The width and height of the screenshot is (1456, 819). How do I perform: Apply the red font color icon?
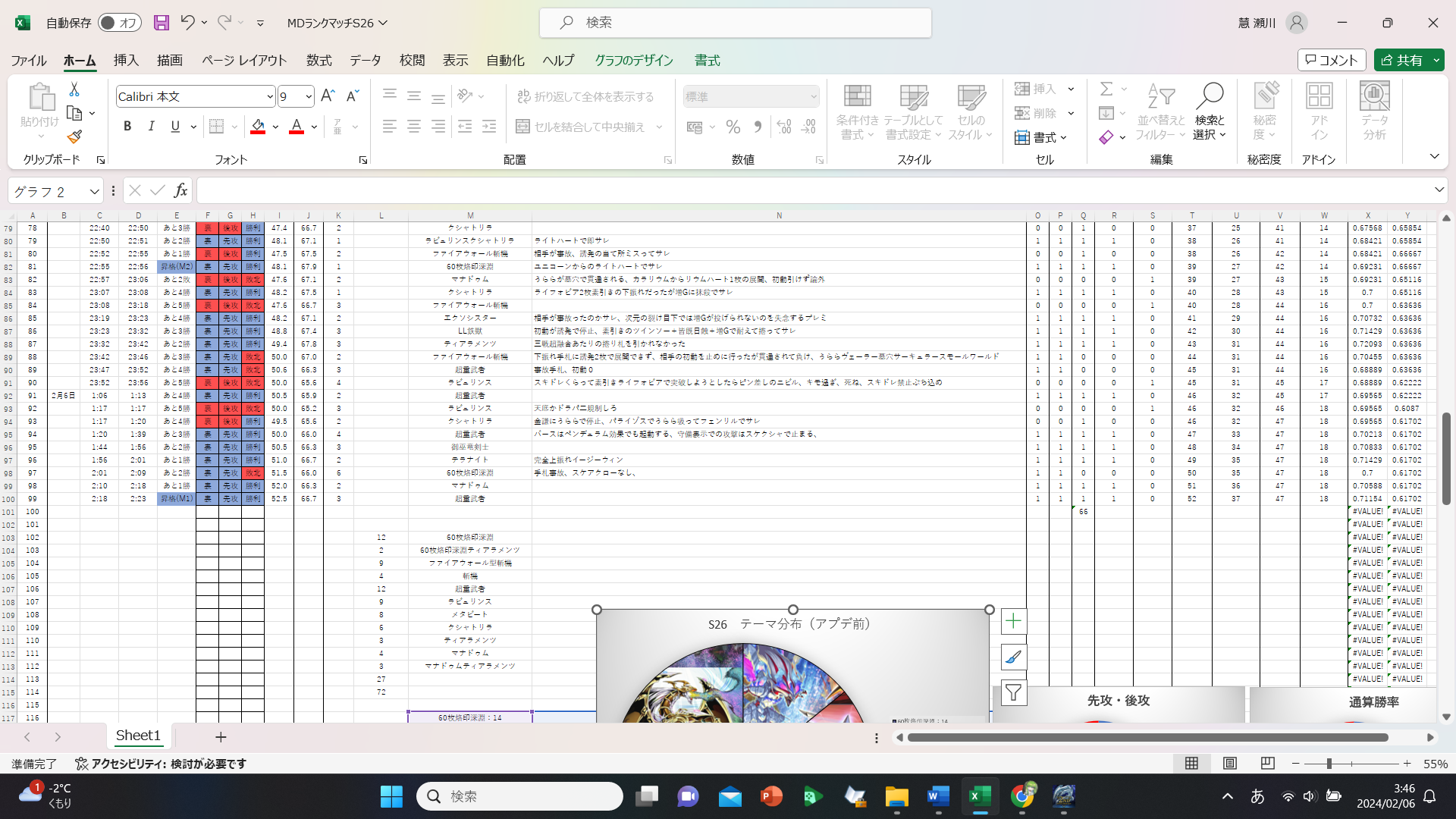tap(297, 126)
